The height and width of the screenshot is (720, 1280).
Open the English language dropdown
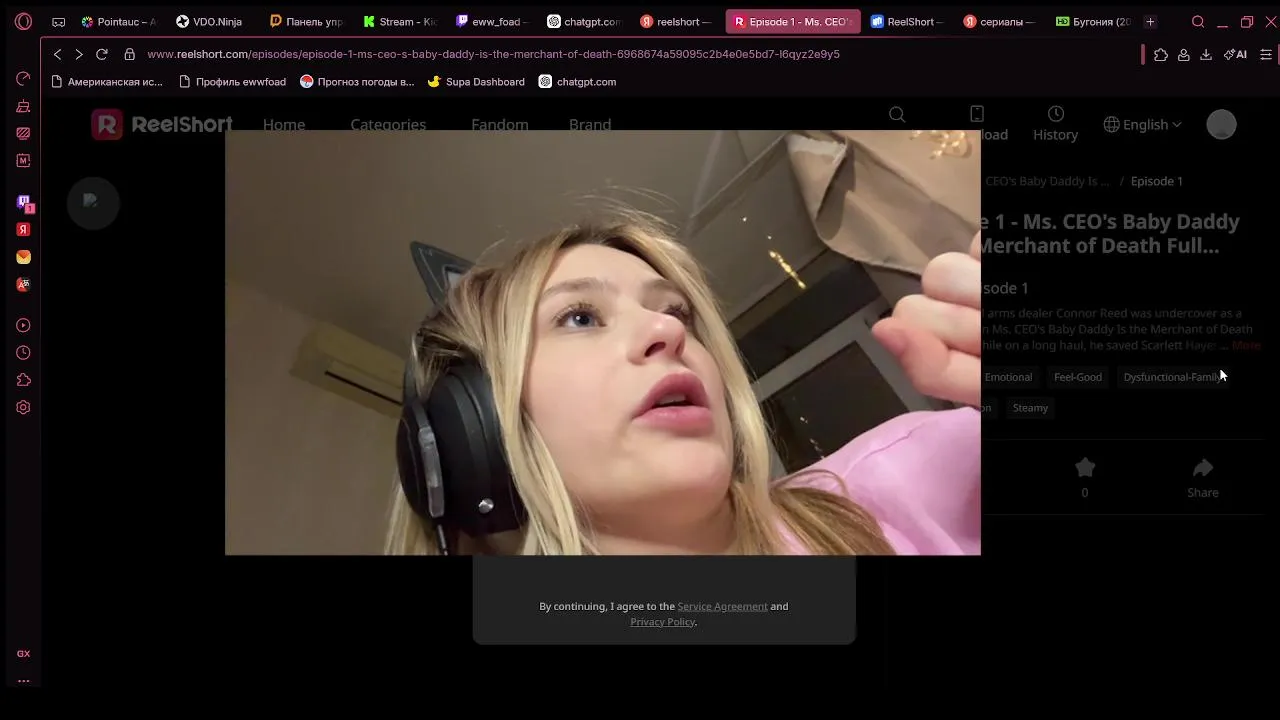coord(1142,124)
